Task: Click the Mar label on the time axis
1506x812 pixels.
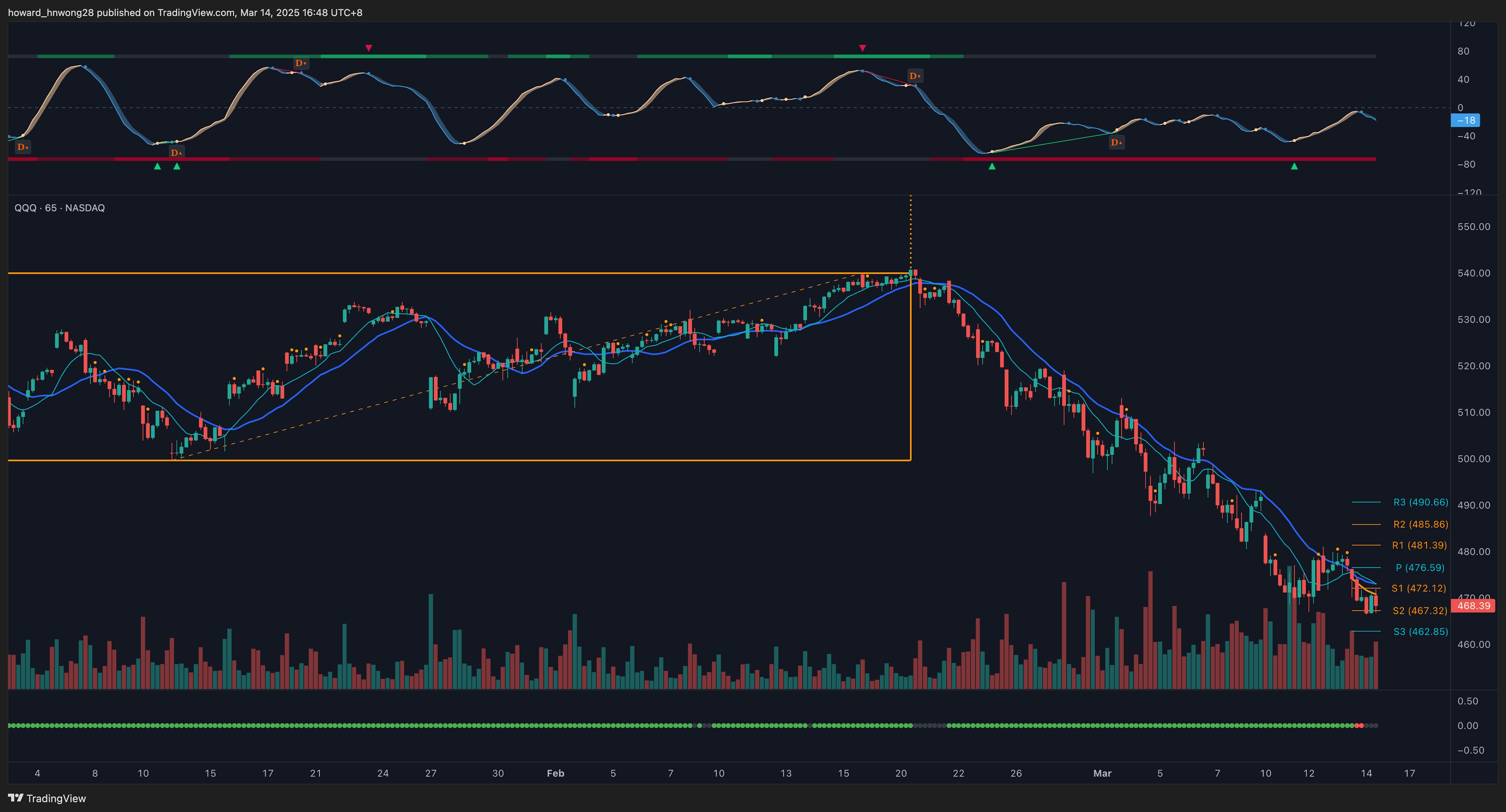Action: coord(1102,774)
